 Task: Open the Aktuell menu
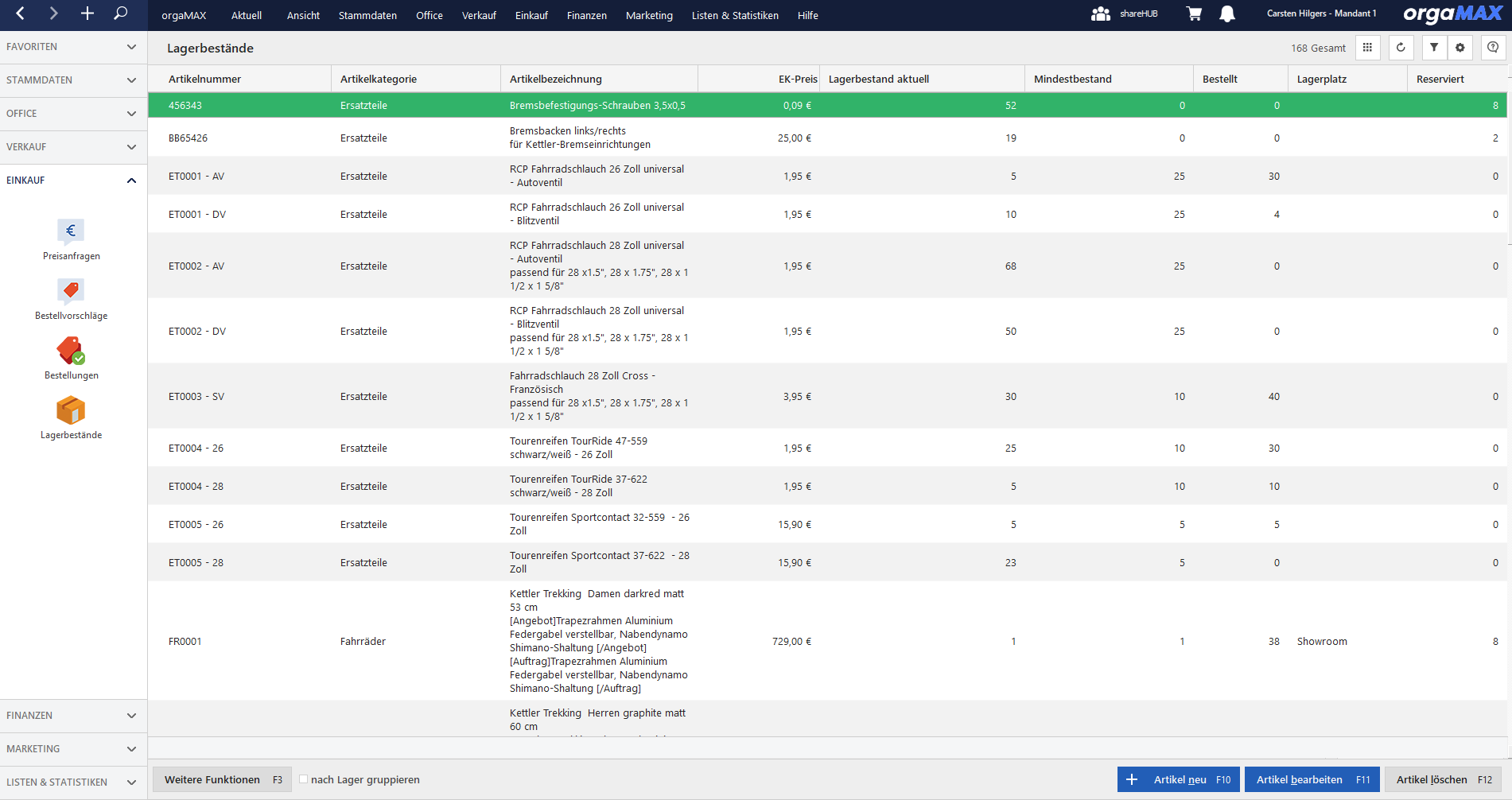(247, 15)
